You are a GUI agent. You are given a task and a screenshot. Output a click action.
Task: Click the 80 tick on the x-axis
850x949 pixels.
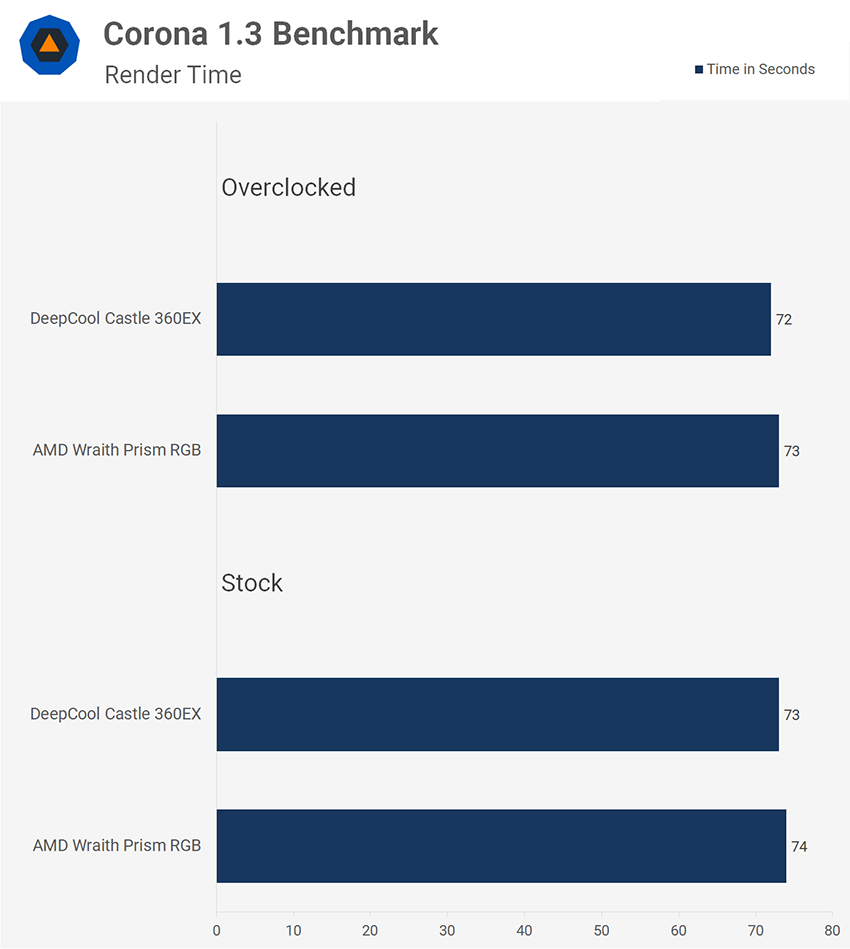[831, 930]
